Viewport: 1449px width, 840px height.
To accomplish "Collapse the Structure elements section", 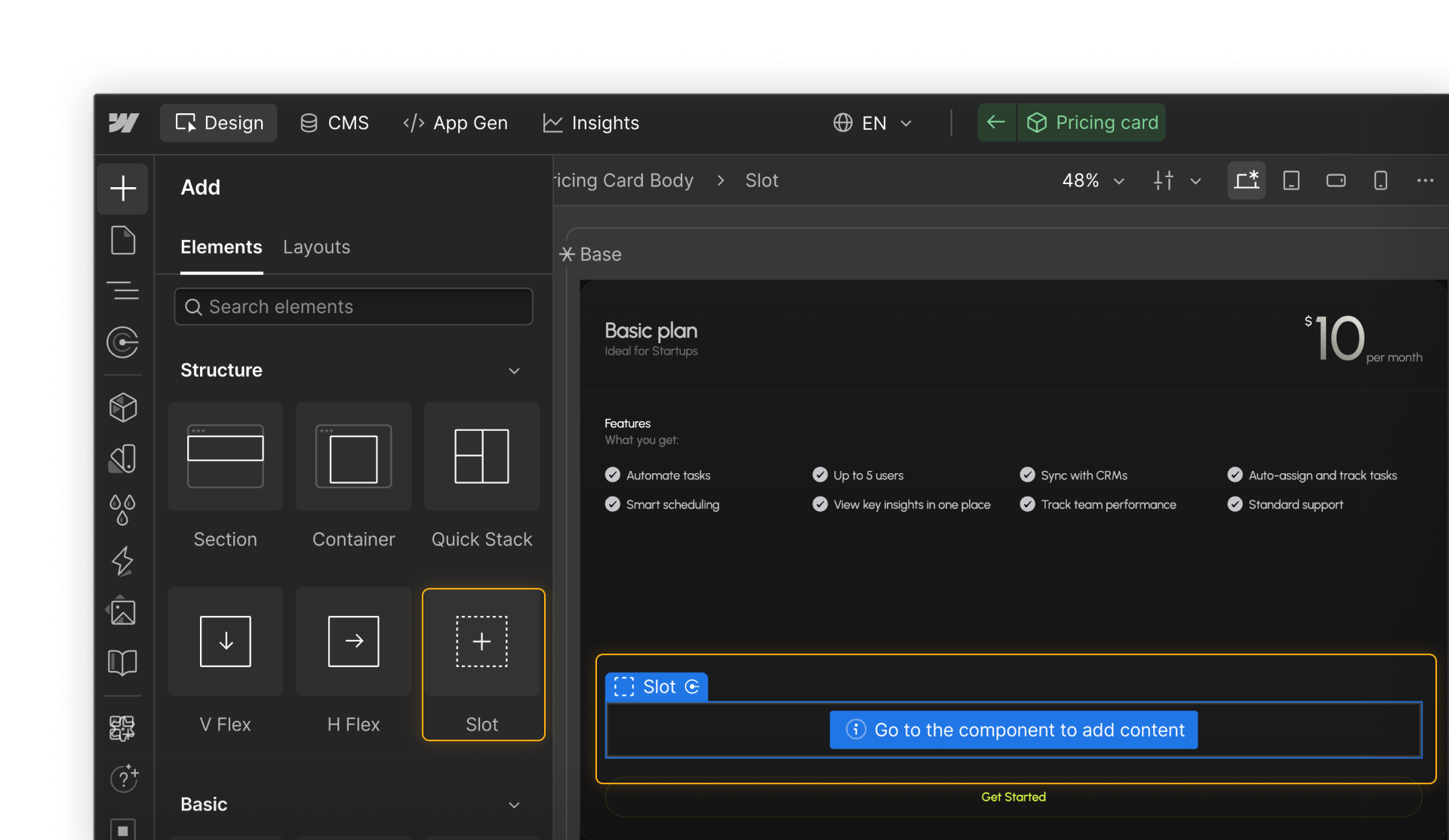I will (x=514, y=371).
